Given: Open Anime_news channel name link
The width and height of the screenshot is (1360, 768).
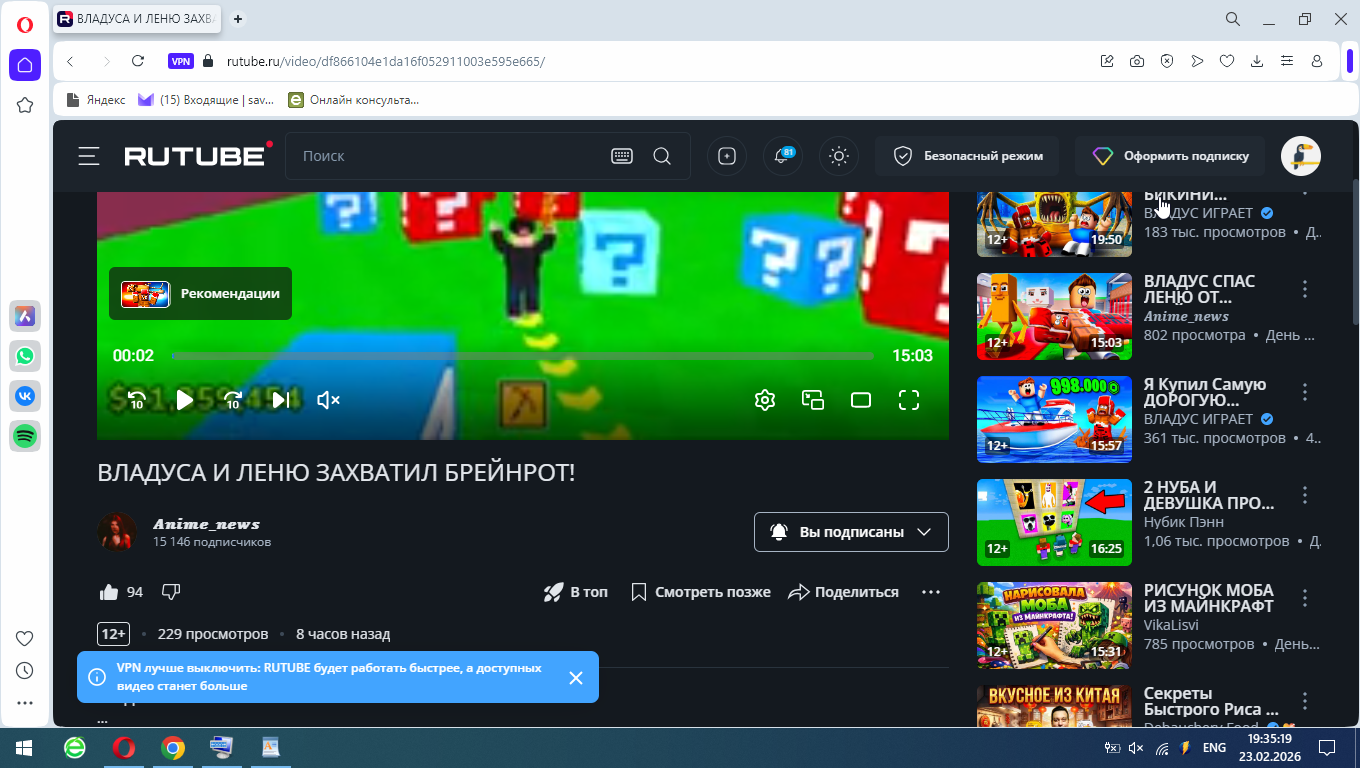Looking at the screenshot, I should click(x=206, y=524).
